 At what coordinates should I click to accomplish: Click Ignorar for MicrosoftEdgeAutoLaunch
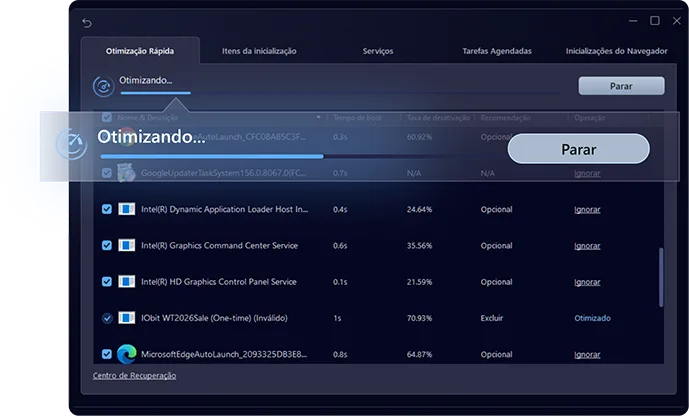[x=587, y=355]
